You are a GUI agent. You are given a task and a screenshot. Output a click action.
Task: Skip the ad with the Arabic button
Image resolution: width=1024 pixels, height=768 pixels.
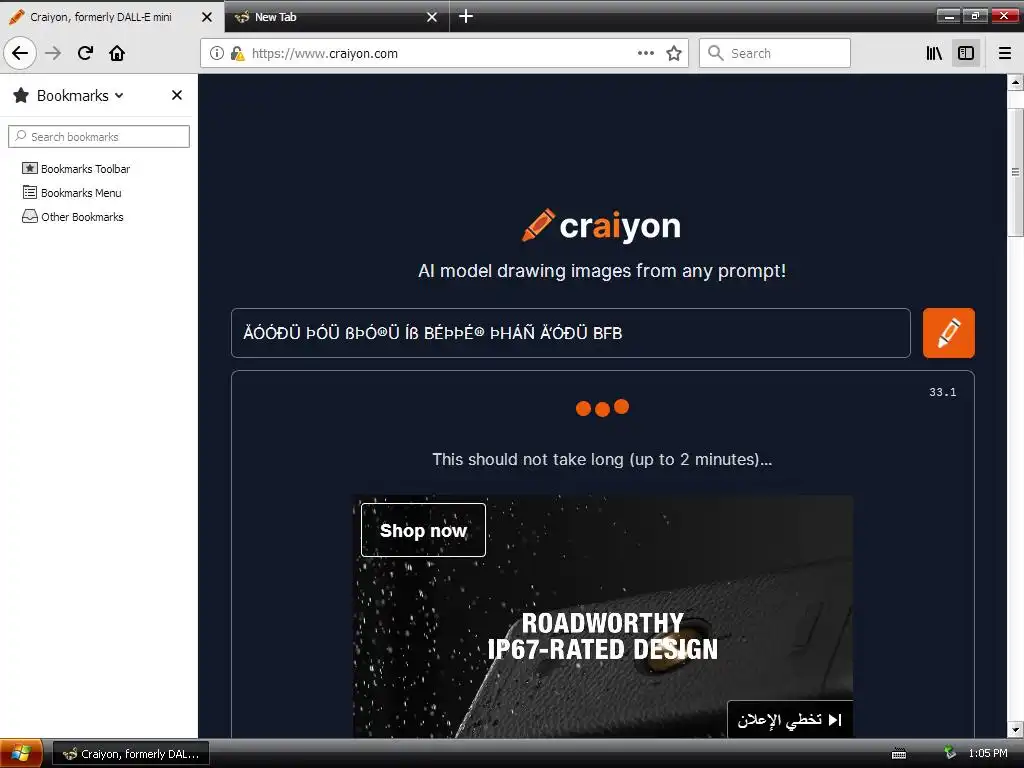[x=790, y=720]
